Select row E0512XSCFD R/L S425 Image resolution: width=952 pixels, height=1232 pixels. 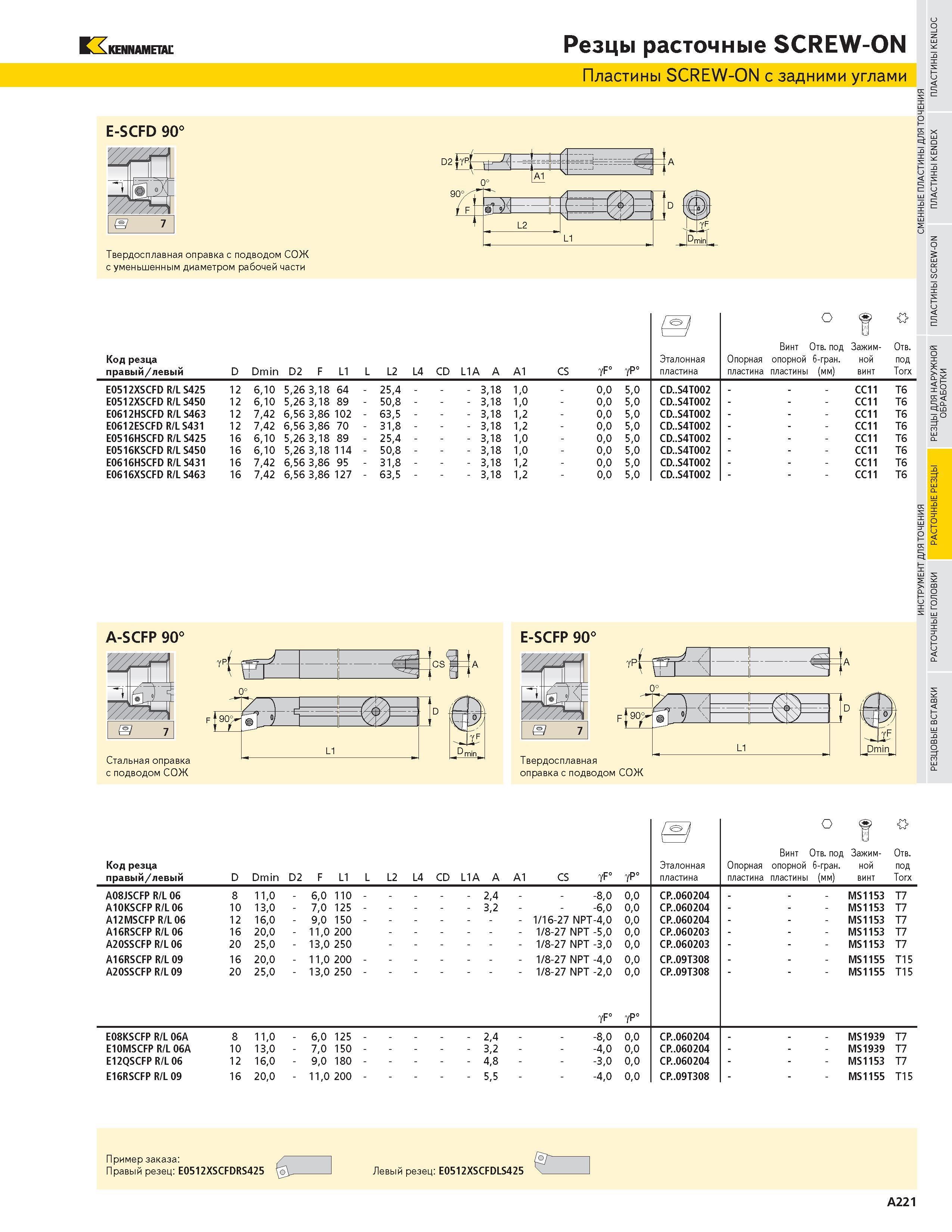[507, 390]
